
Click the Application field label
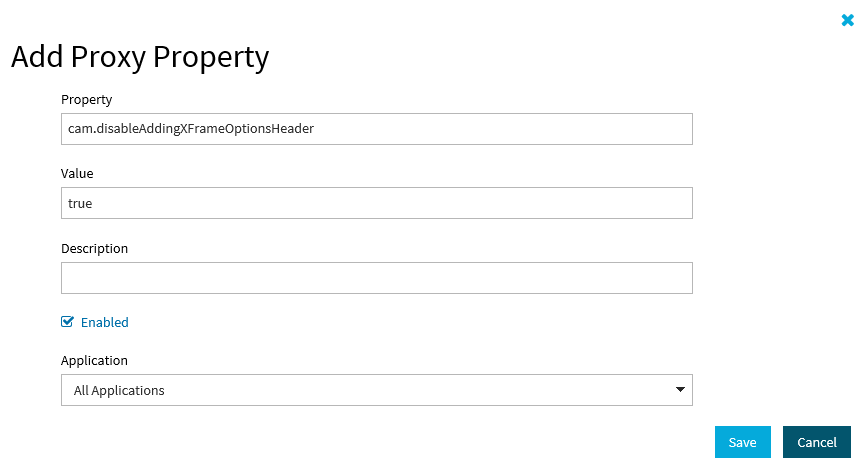click(95, 360)
